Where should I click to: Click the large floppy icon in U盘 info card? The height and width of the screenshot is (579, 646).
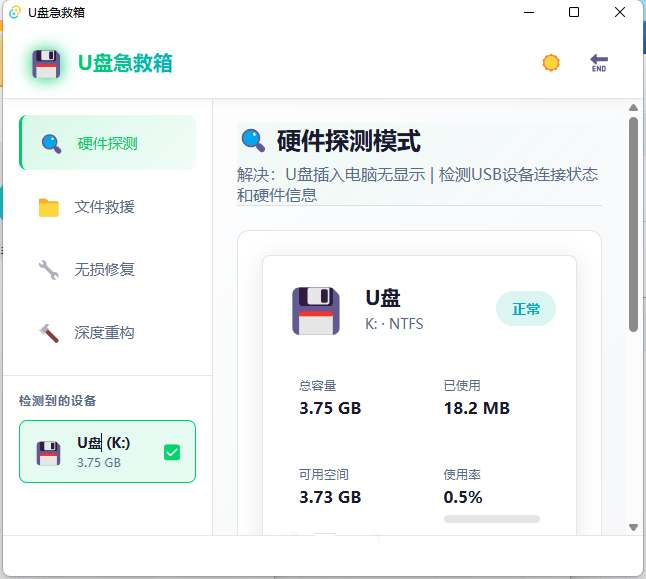tap(316, 311)
